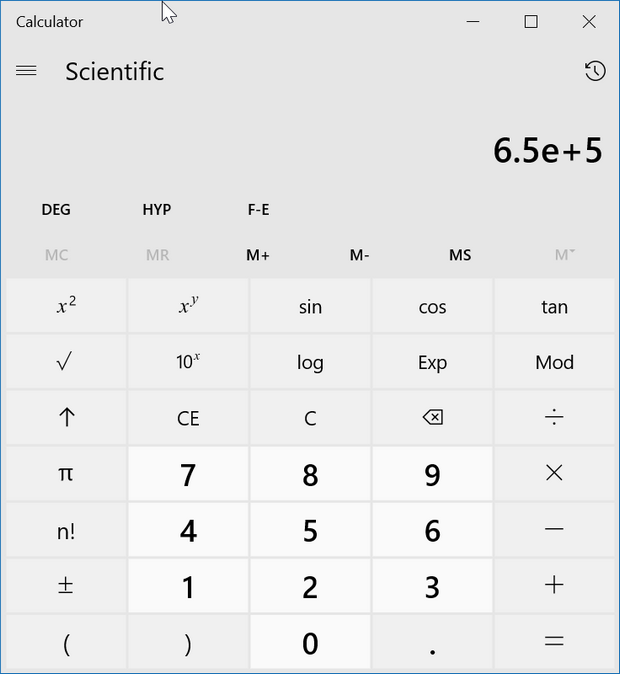Click the equals key
The width and height of the screenshot is (620, 674).
coord(554,642)
